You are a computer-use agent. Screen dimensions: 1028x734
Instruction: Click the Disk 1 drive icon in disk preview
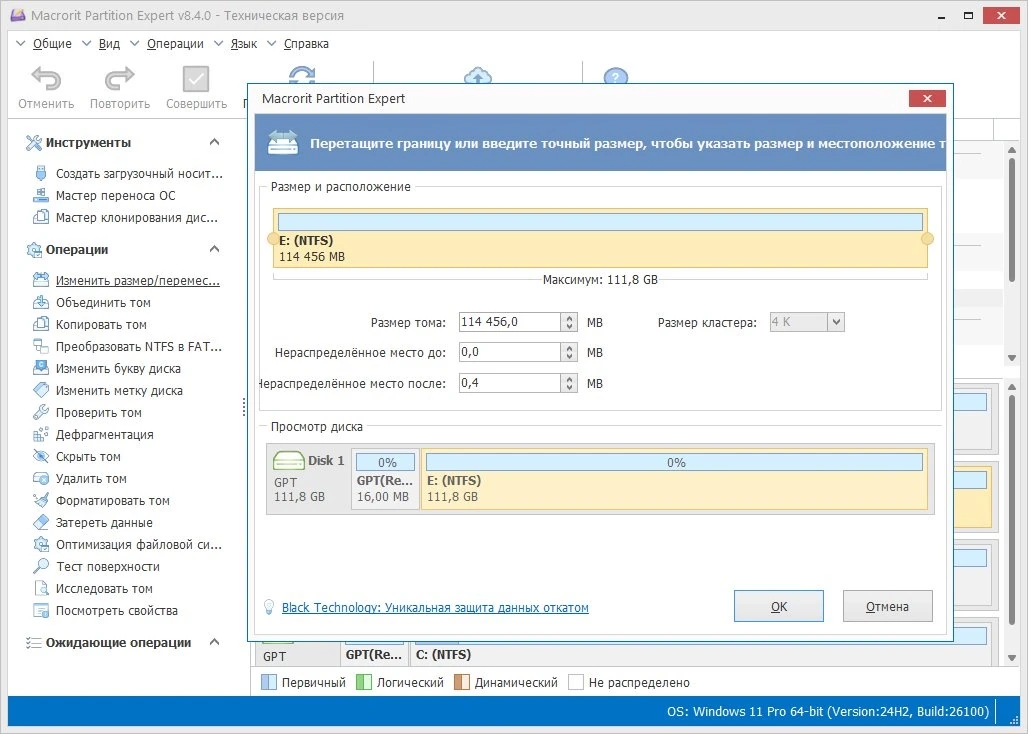pos(288,461)
